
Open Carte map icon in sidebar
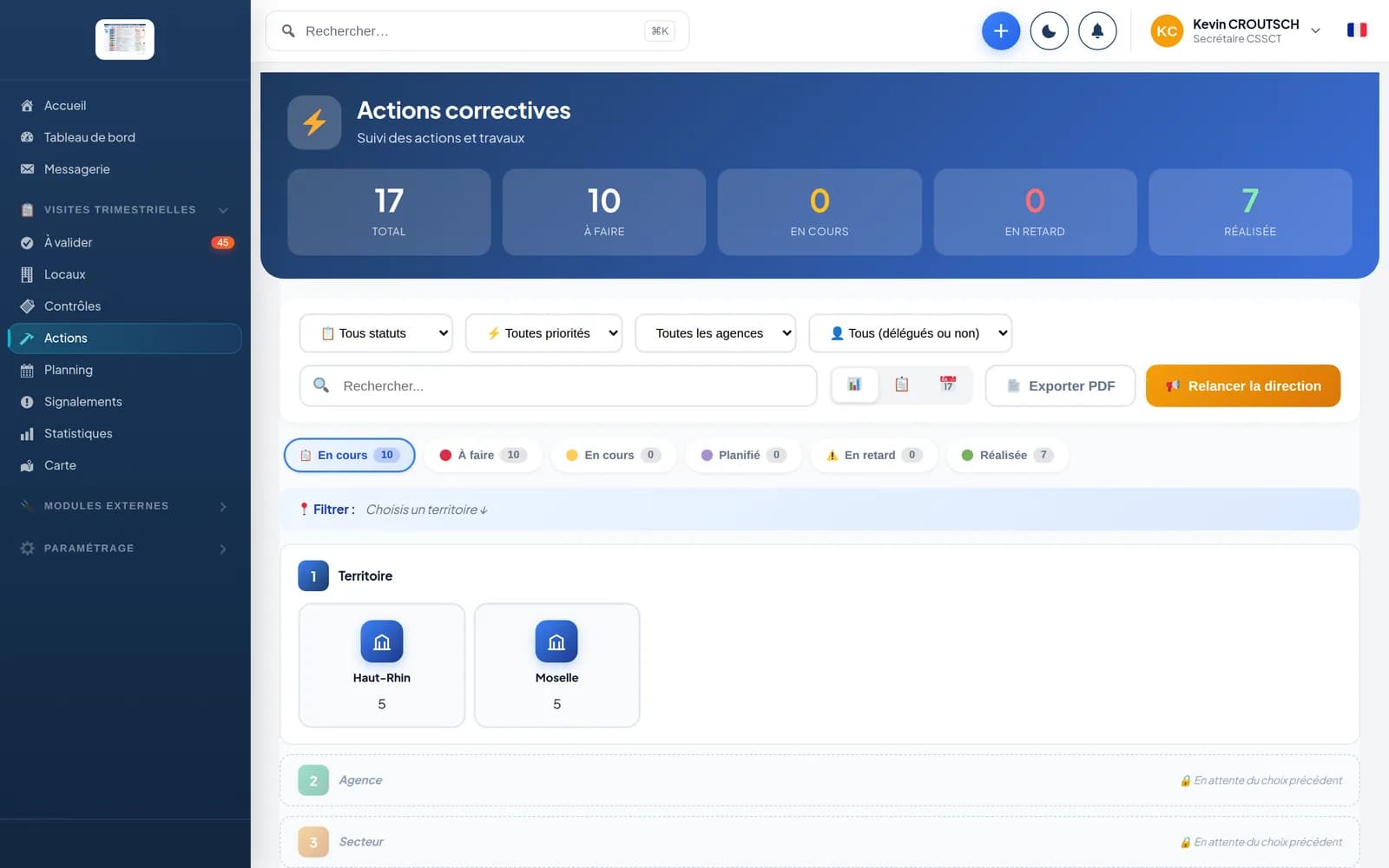[27, 465]
